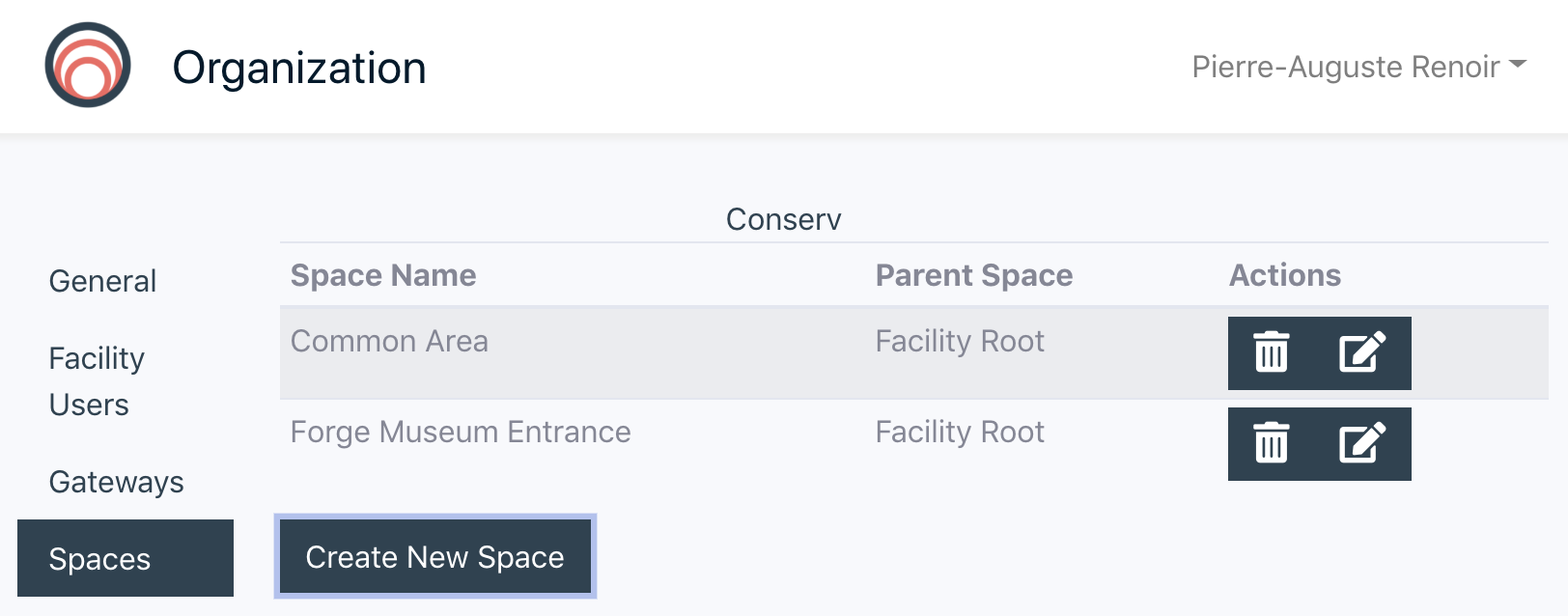Delete the Common Area space
This screenshot has height=616, width=1568.
(x=1272, y=352)
